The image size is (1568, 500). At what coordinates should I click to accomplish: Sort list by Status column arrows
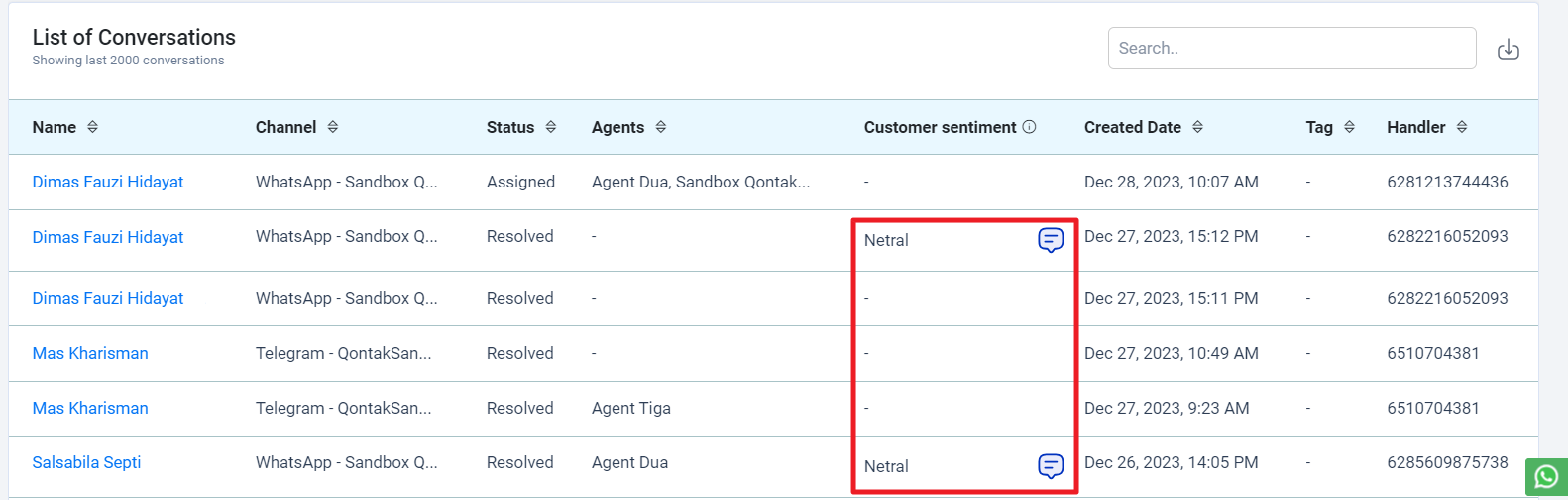point(551,127)
